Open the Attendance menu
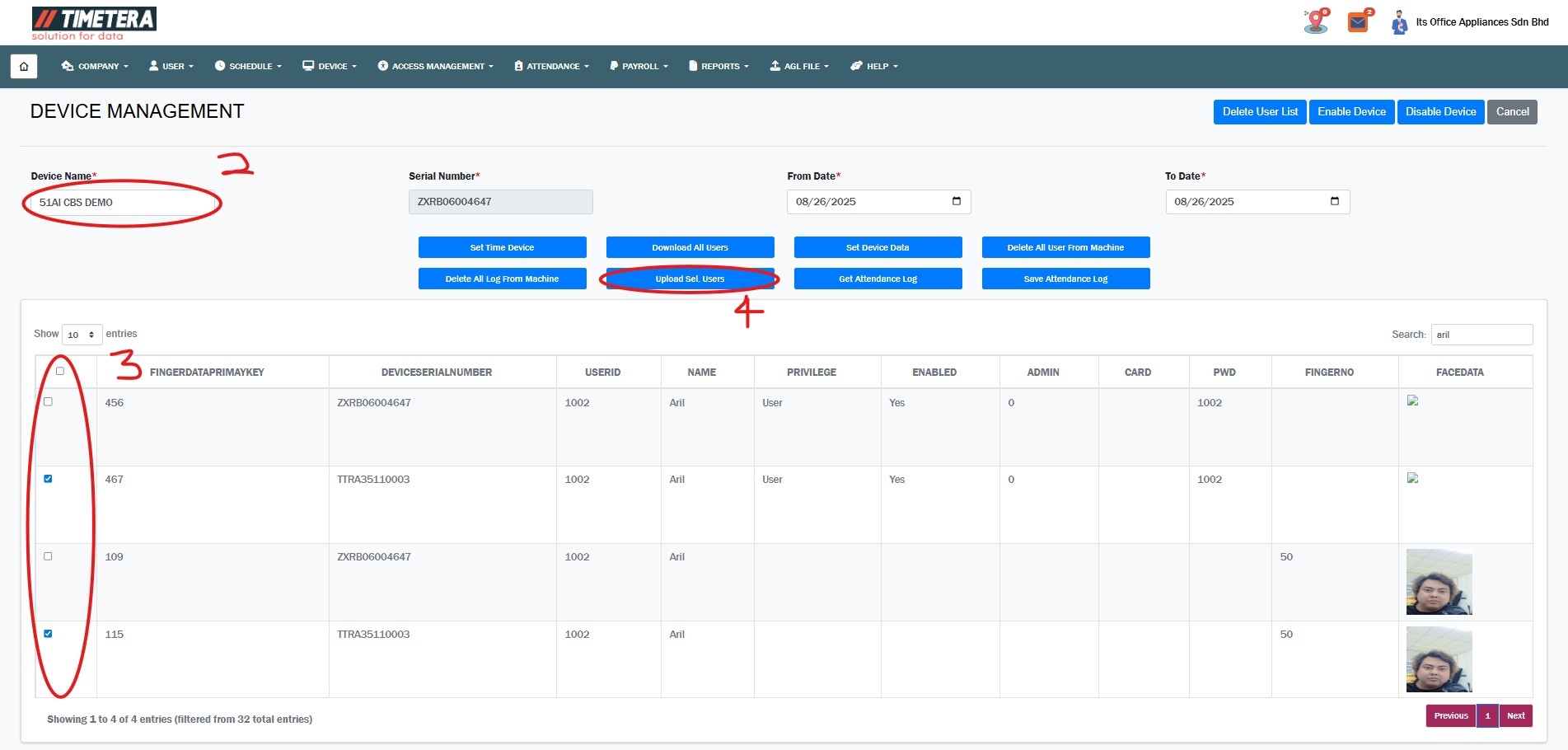This screenshot has height=750, width=1568. coord(551,66)
